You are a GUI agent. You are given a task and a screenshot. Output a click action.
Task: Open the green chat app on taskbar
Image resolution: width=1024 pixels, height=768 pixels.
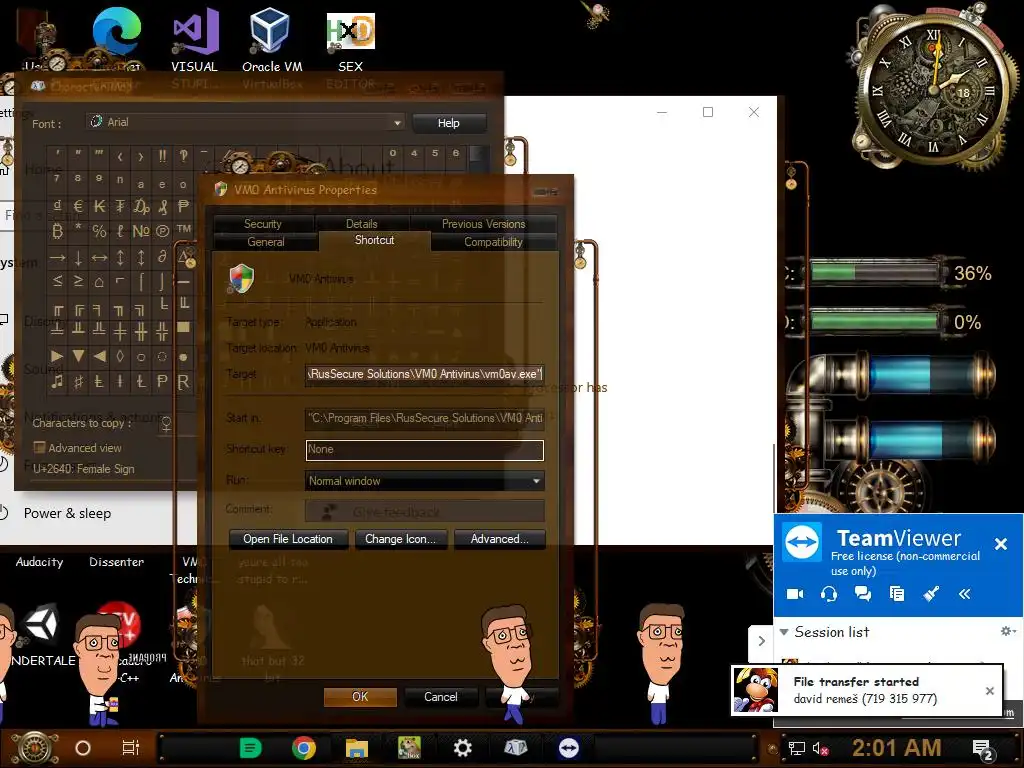click(250, 748)
